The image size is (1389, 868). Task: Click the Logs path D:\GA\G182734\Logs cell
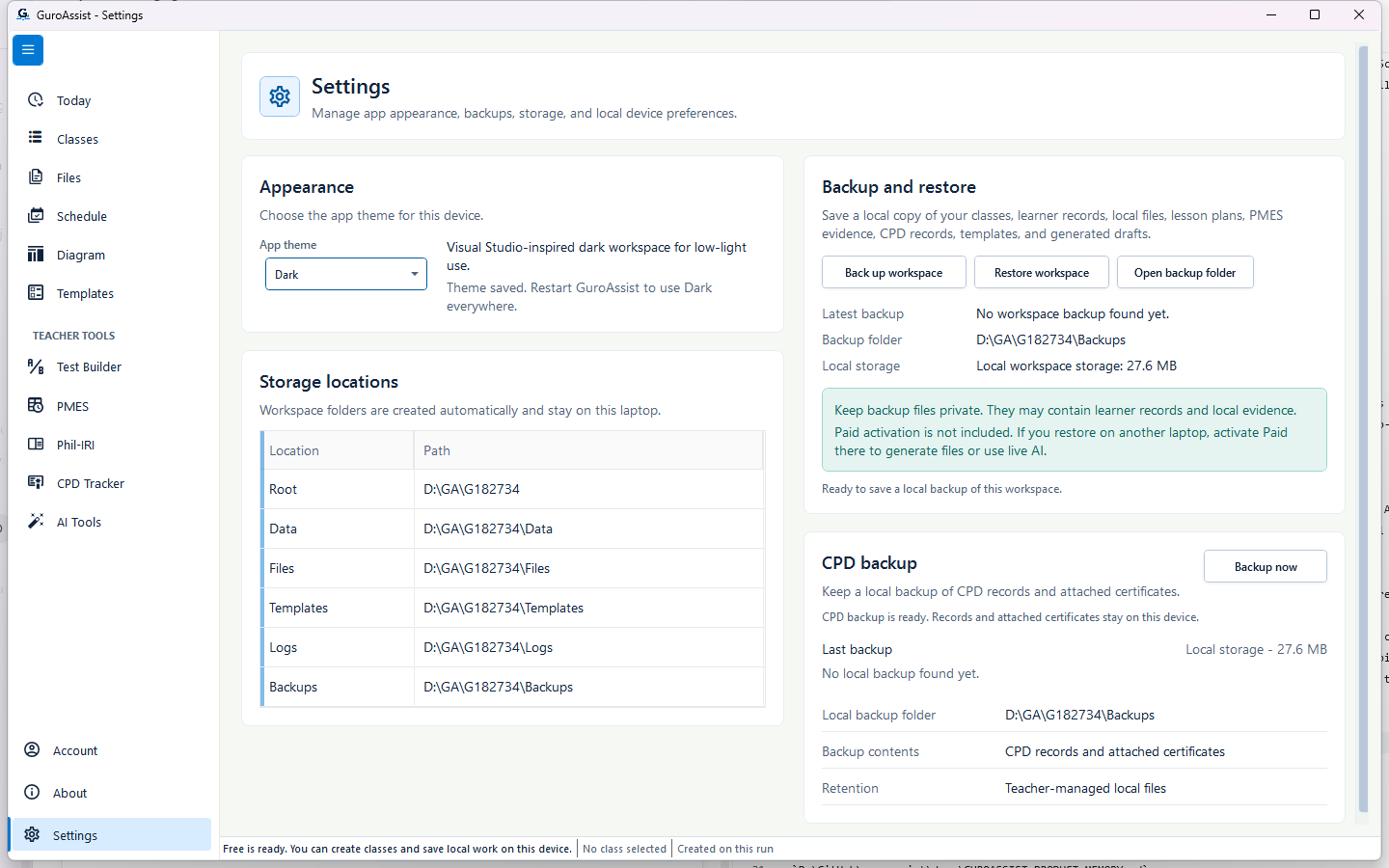[588, 647]
